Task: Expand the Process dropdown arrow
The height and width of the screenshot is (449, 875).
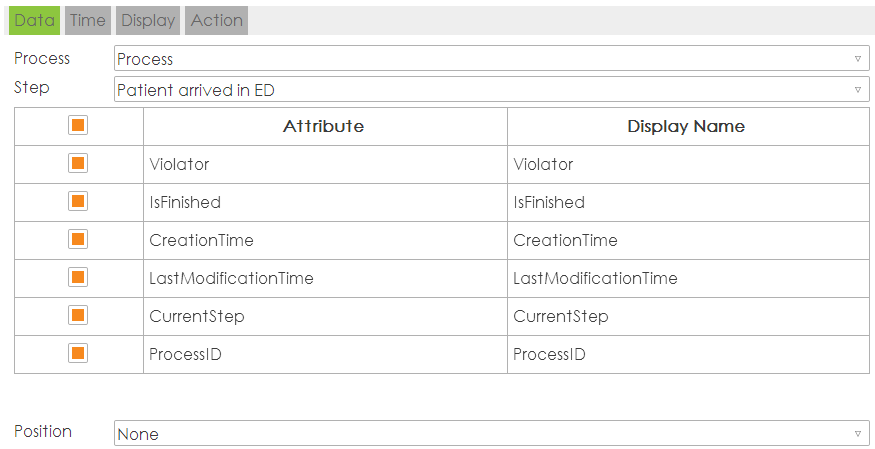Action: point(857,59)
